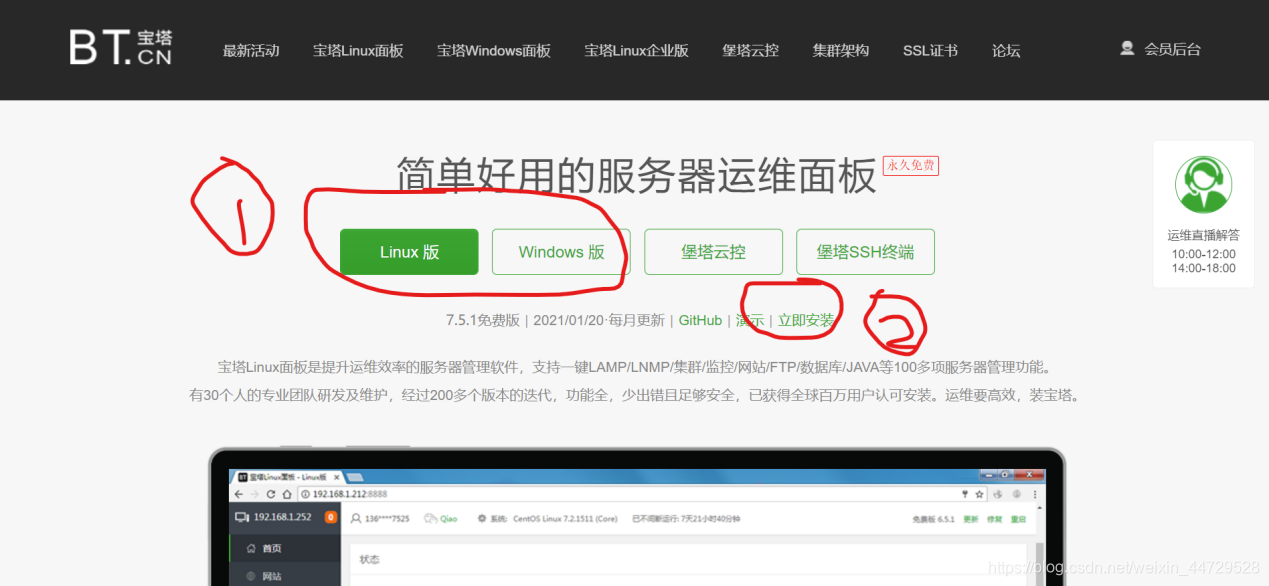1269x586 pixels.
Task: Click the 2021/01/20·每月更新 date text
Action: [x=599, y=320]
